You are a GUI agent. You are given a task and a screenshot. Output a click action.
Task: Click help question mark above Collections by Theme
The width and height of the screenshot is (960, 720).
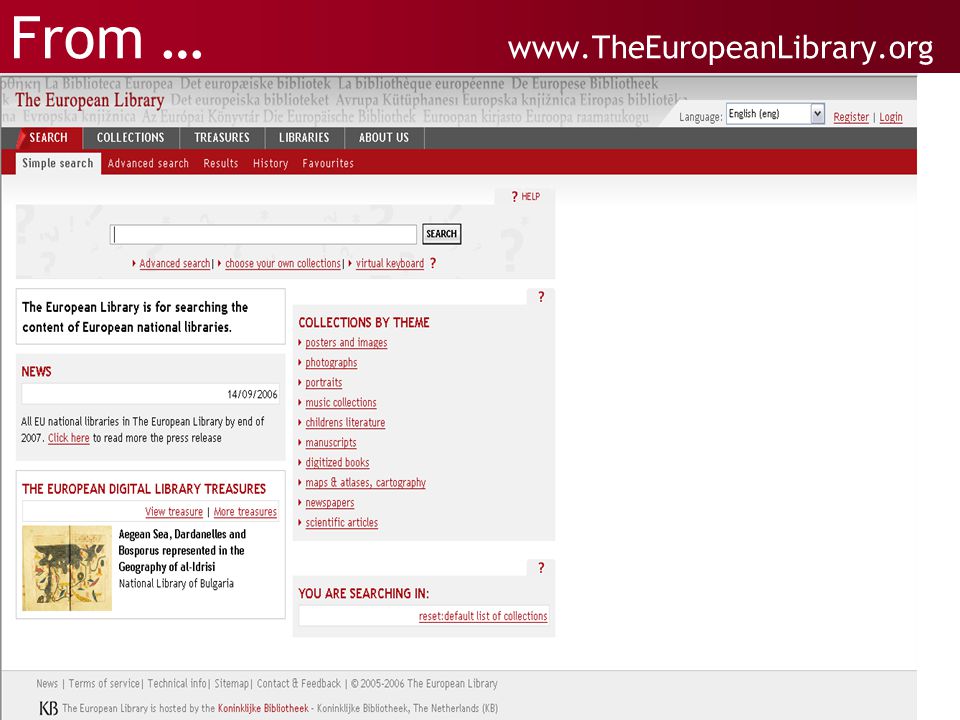click(x=541, y=297)
